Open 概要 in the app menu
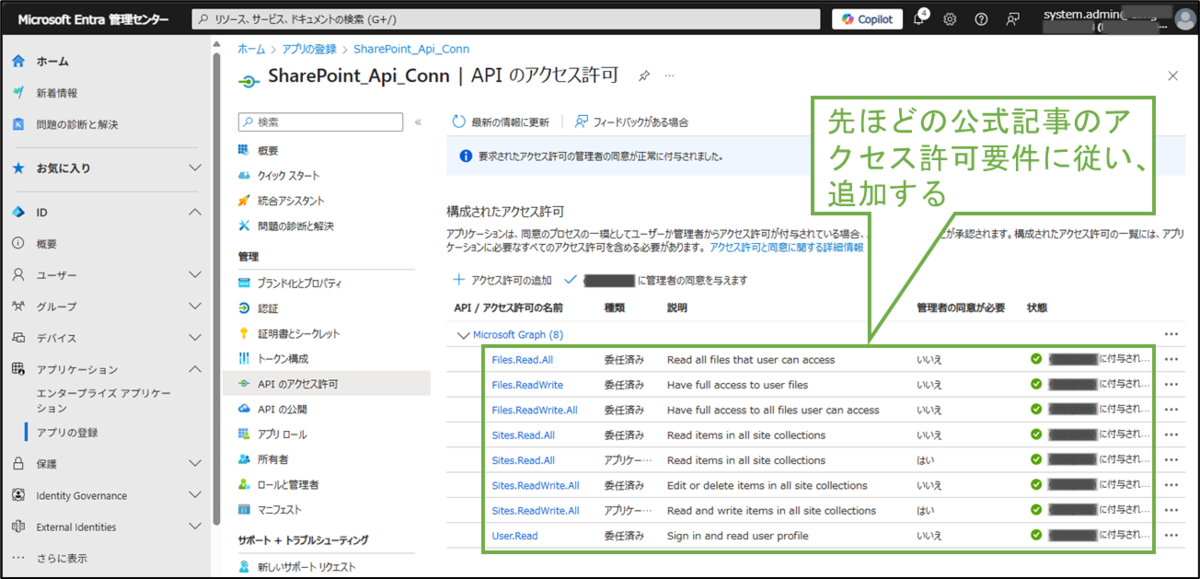 pyautogui.click(x=268, y=150)
